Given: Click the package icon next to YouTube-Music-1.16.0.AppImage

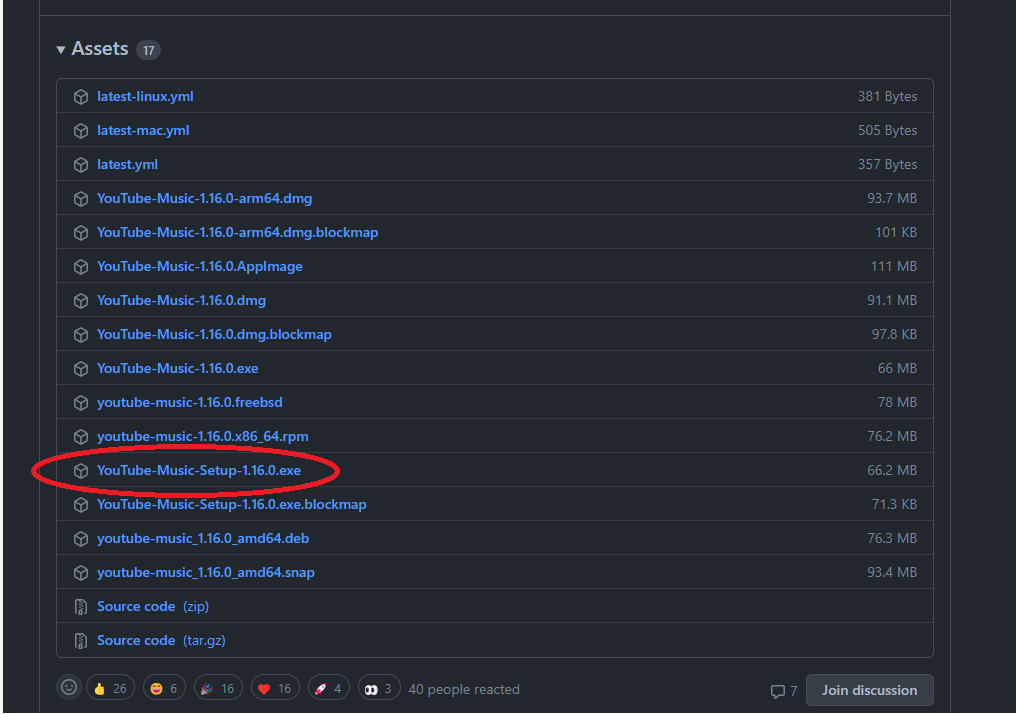Looking at the screenshot, I should click(x=81, y=266).
